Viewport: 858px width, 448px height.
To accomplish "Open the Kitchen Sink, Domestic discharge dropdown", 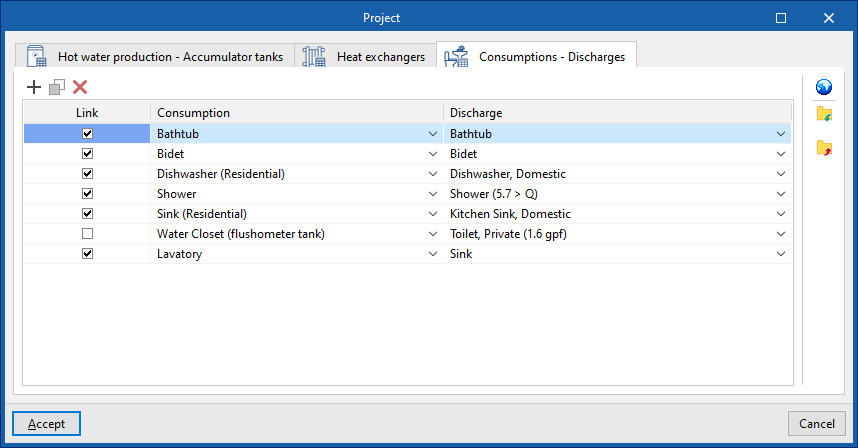I will point(781,214).
